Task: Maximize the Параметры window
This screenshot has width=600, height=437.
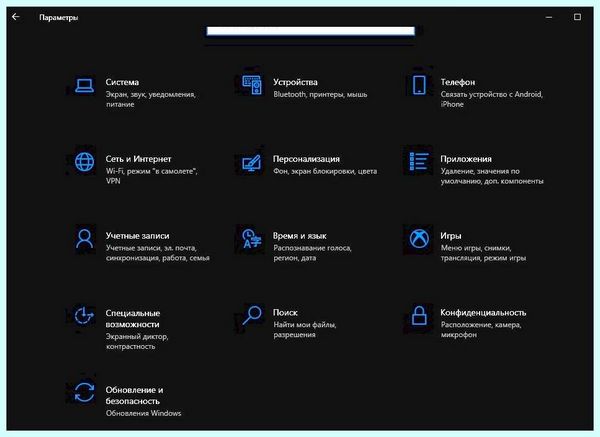Action: 577,17
